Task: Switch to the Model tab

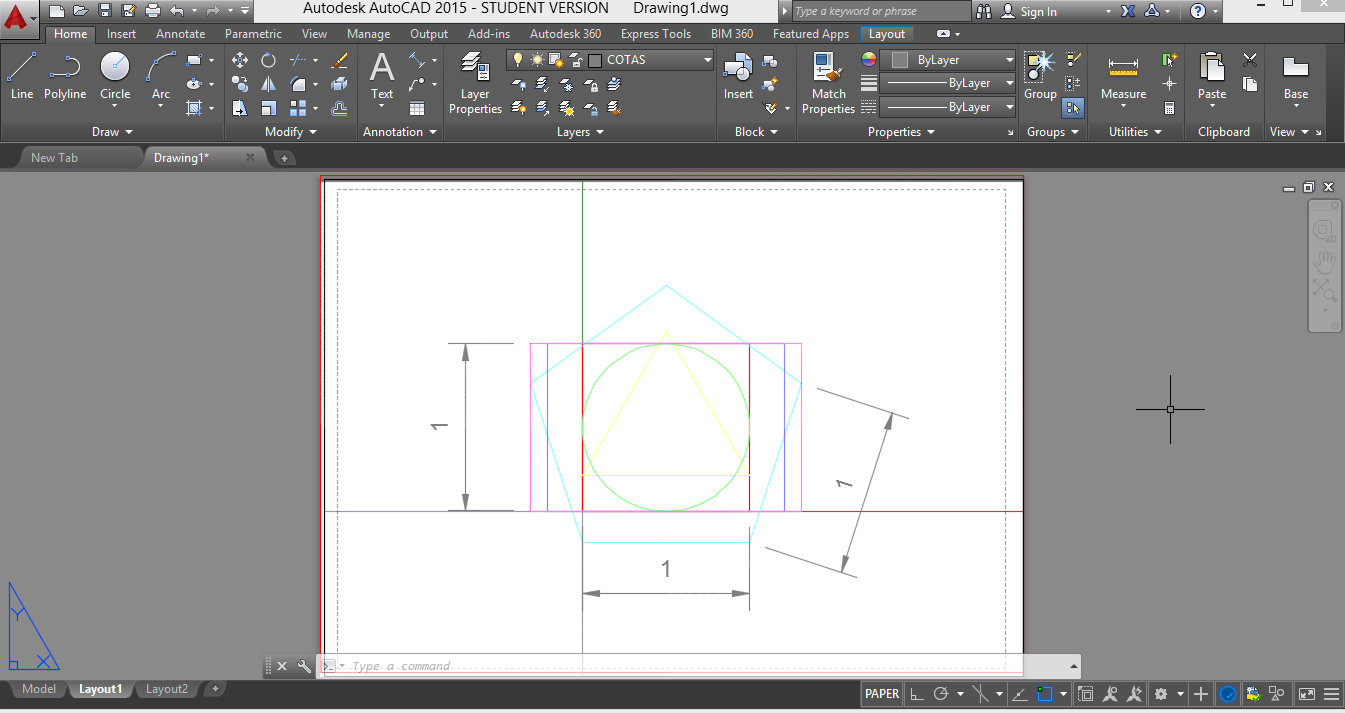Action: pyautogui.click(x=39, y=689)
